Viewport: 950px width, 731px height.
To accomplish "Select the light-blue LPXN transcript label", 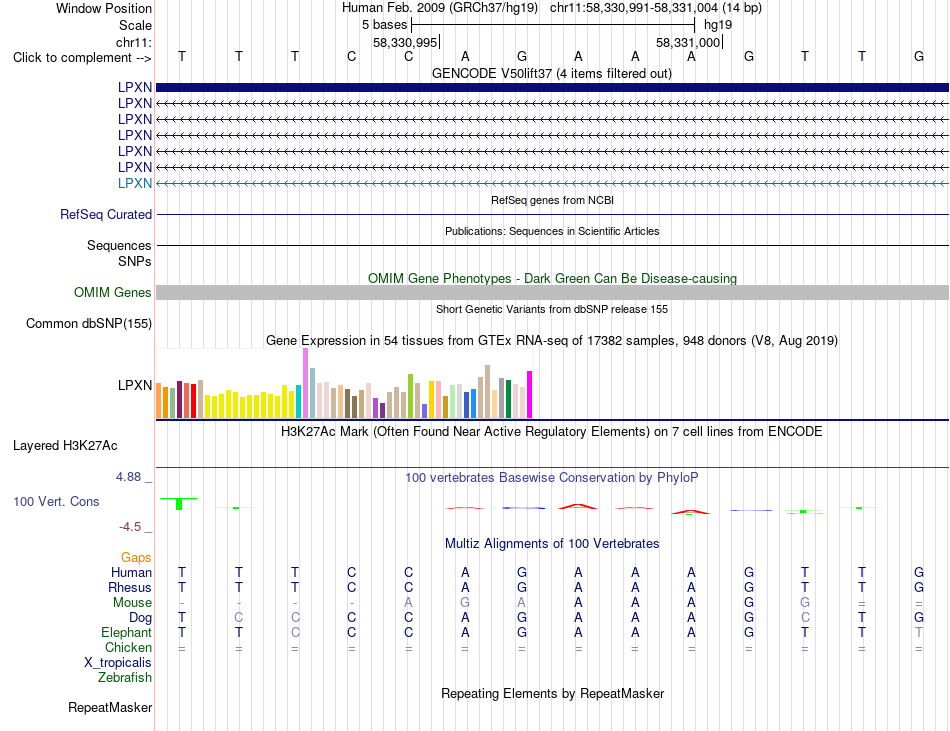I will click(135, 184).
